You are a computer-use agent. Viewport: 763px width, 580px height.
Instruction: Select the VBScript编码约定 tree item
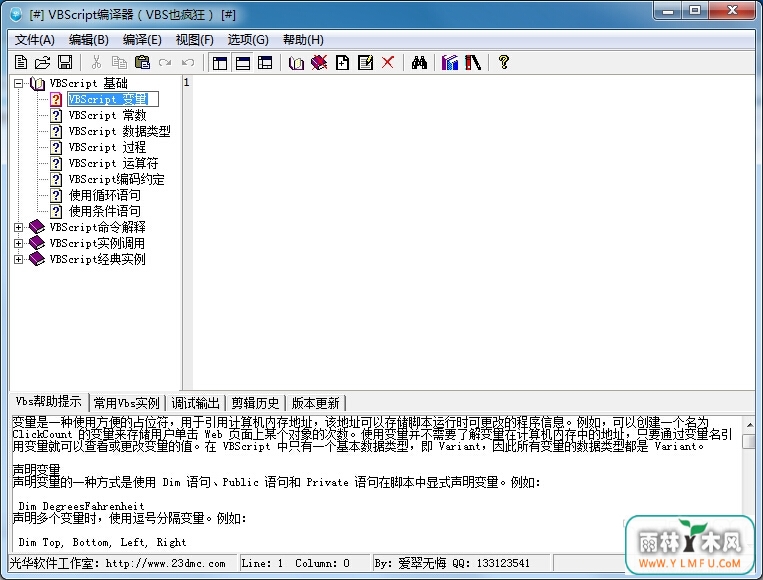click(x=116, y=180)
